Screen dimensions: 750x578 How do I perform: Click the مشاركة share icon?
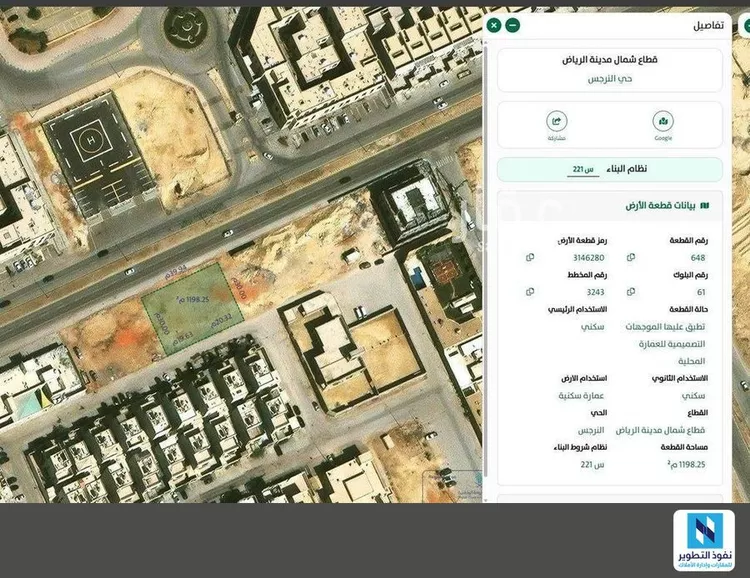tap(557, 121)
